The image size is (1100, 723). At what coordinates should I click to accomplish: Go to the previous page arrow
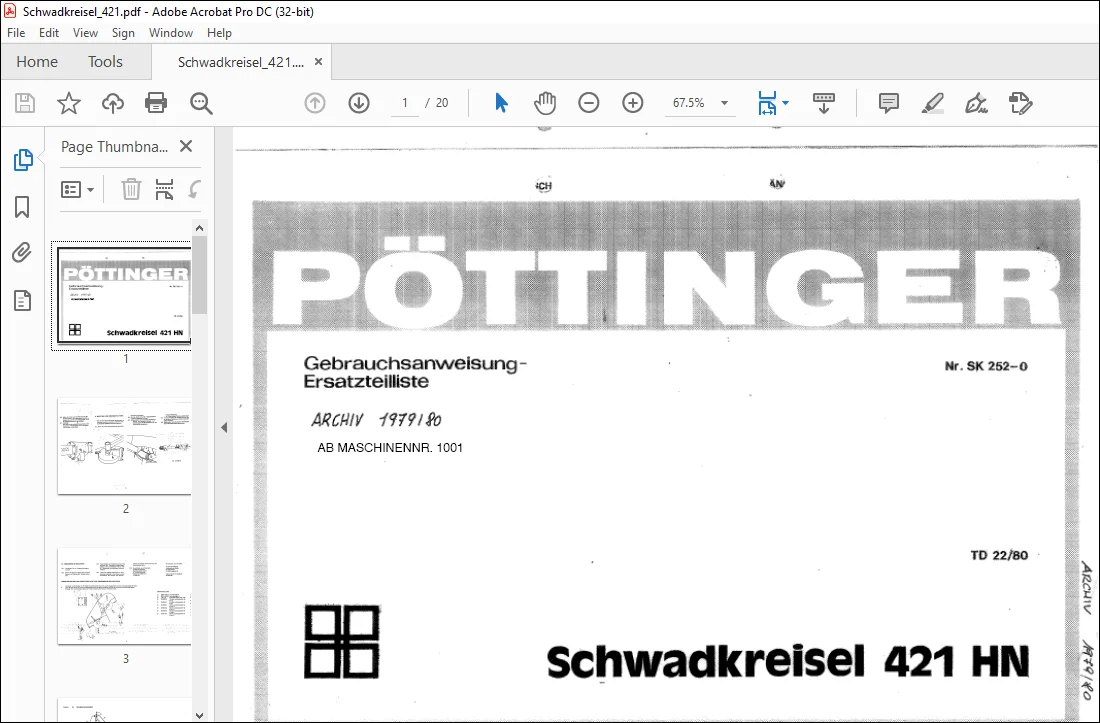[315, 103]
